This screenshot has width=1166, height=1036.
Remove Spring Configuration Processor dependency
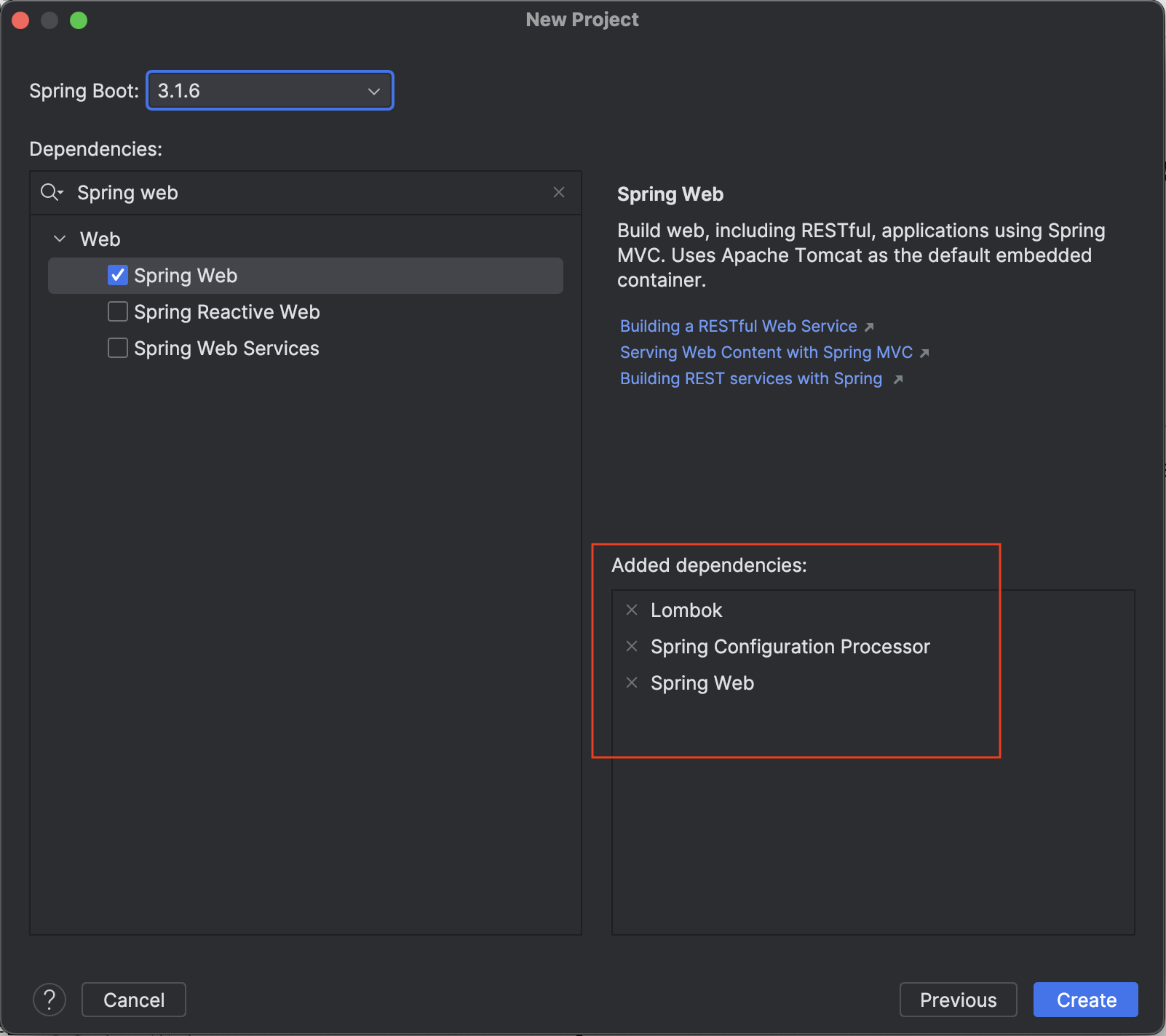(x=632, y=646)
